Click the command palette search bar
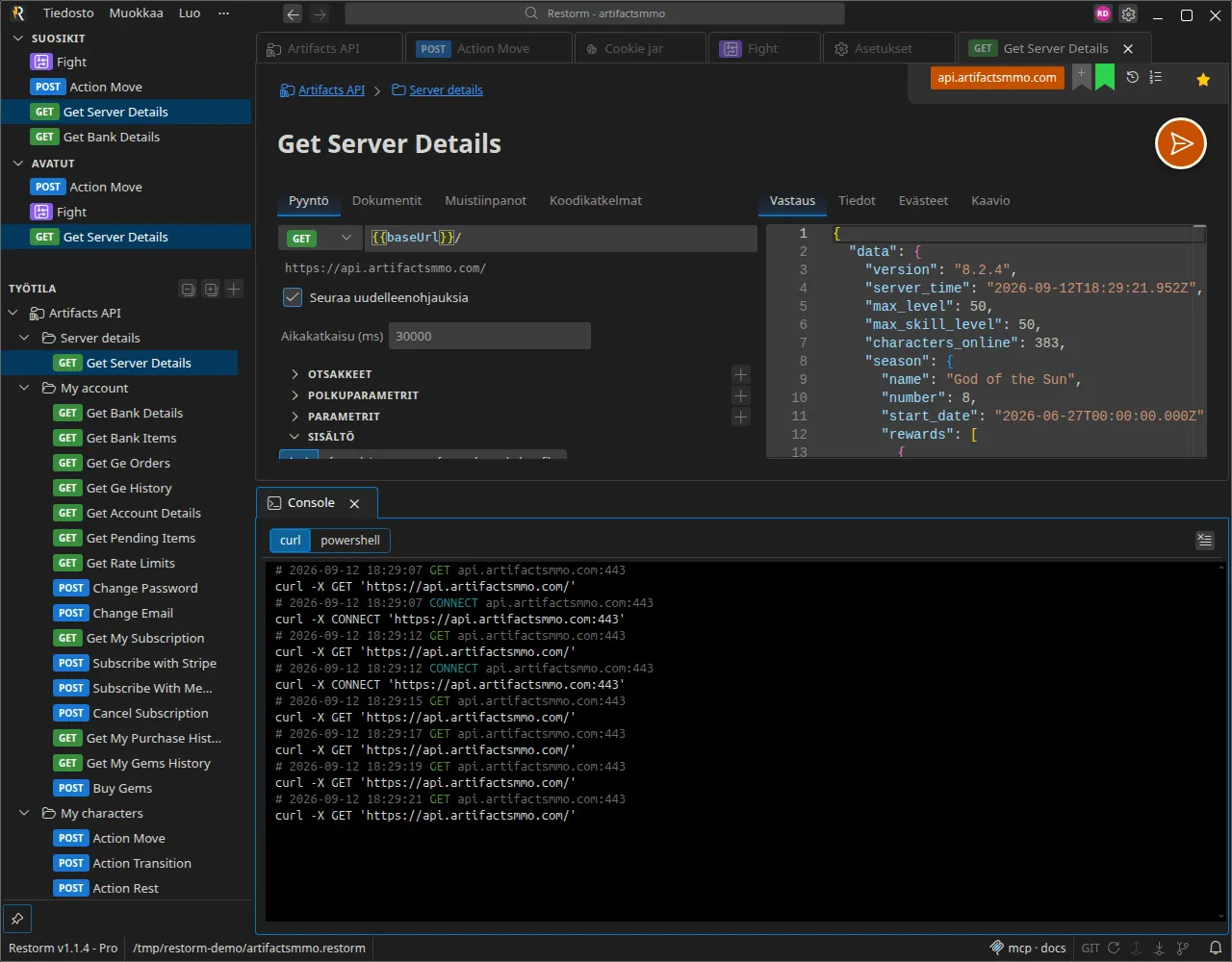Screen dimensions: 1232x962 [x=594, y=13]
